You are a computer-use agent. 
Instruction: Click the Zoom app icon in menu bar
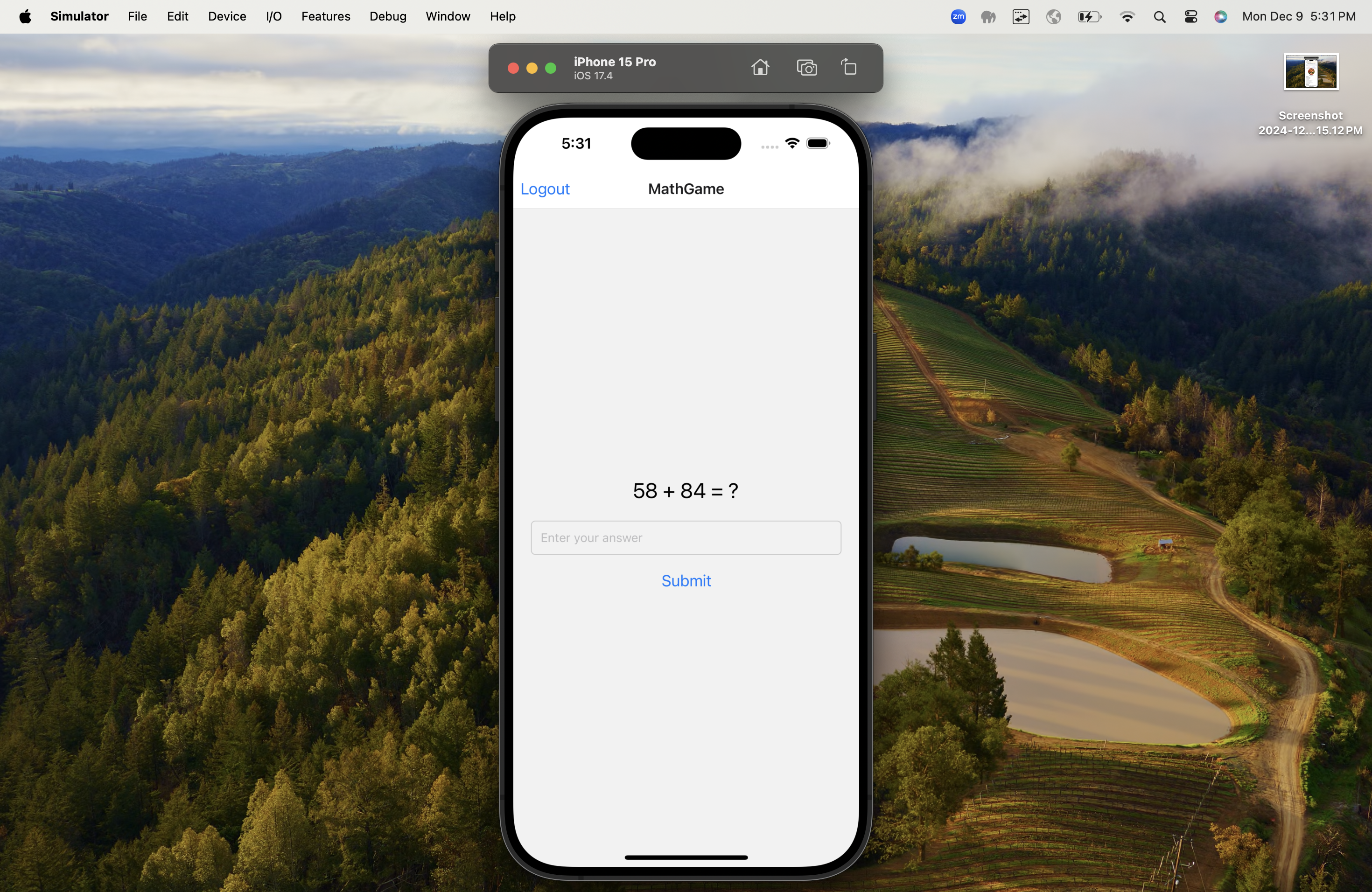[x=958, y=16]
